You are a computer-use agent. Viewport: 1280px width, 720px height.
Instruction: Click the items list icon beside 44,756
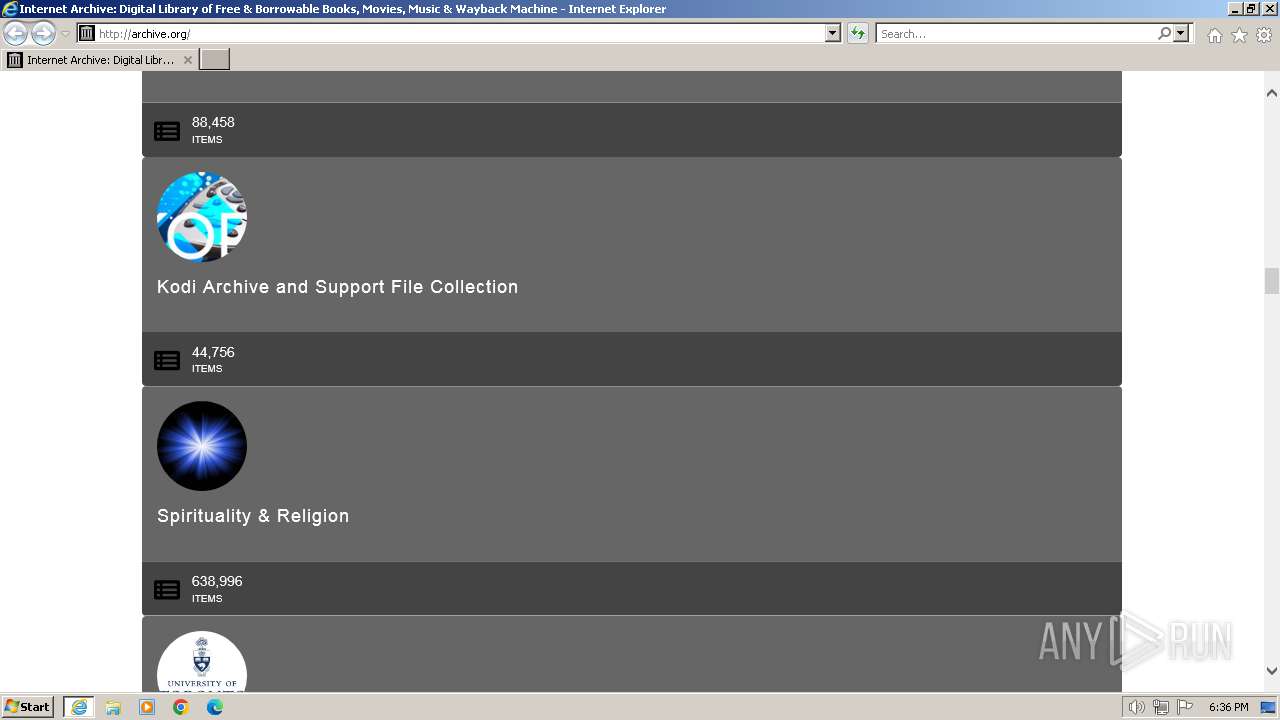(x=167, y=360)
